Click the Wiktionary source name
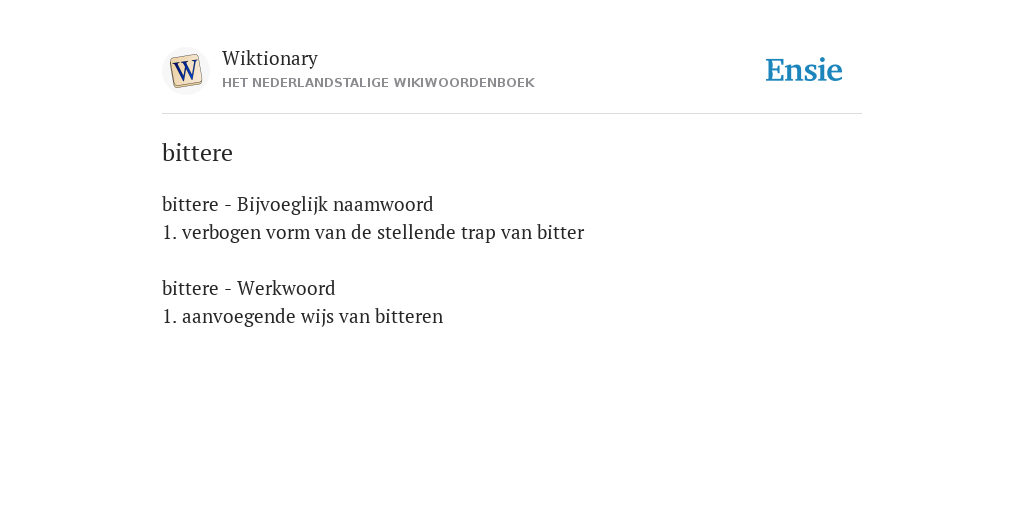1024x512 pixels. pos(270,58)
